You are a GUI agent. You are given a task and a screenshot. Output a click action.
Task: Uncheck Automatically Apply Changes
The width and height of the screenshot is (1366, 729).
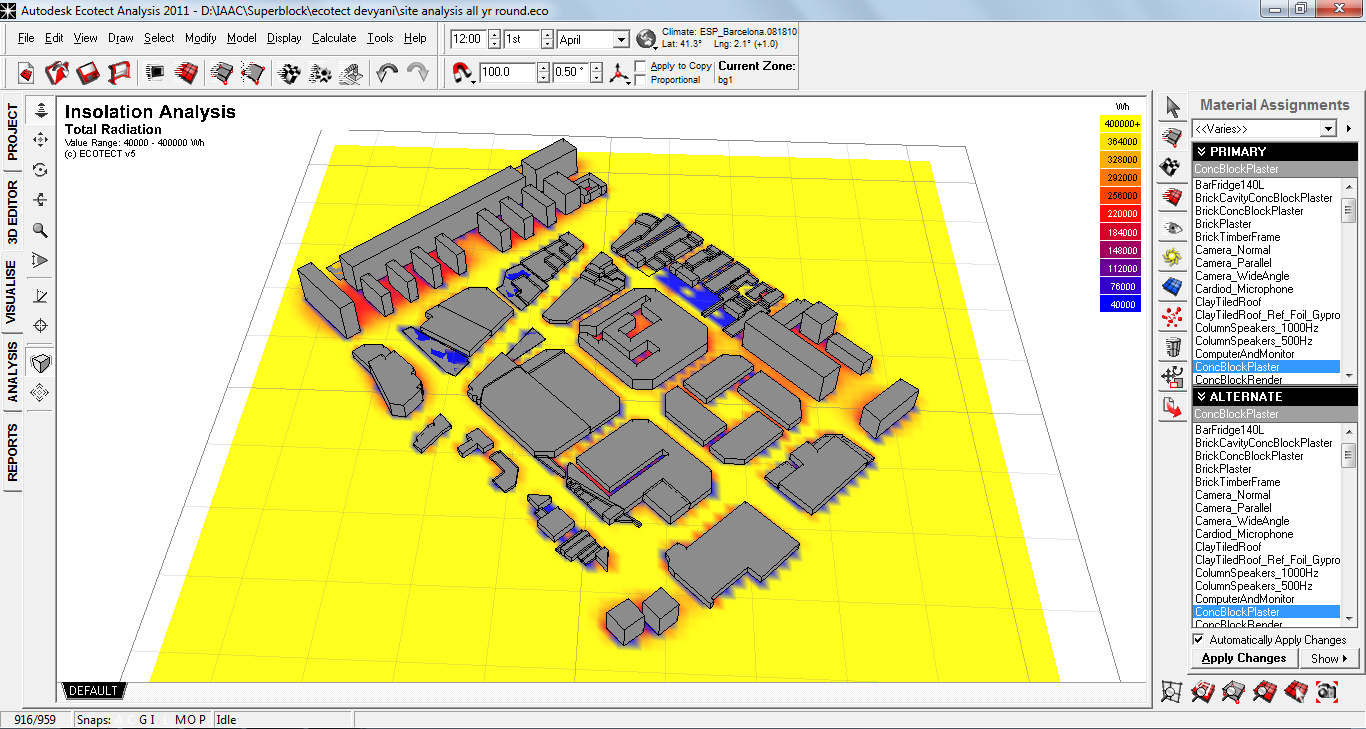click(1199, 640)
